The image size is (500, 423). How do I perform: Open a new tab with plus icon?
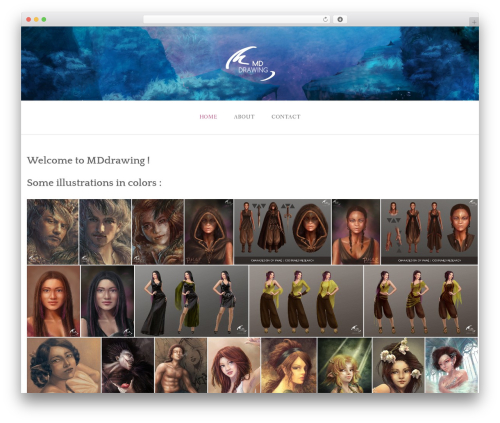point(474,22)
